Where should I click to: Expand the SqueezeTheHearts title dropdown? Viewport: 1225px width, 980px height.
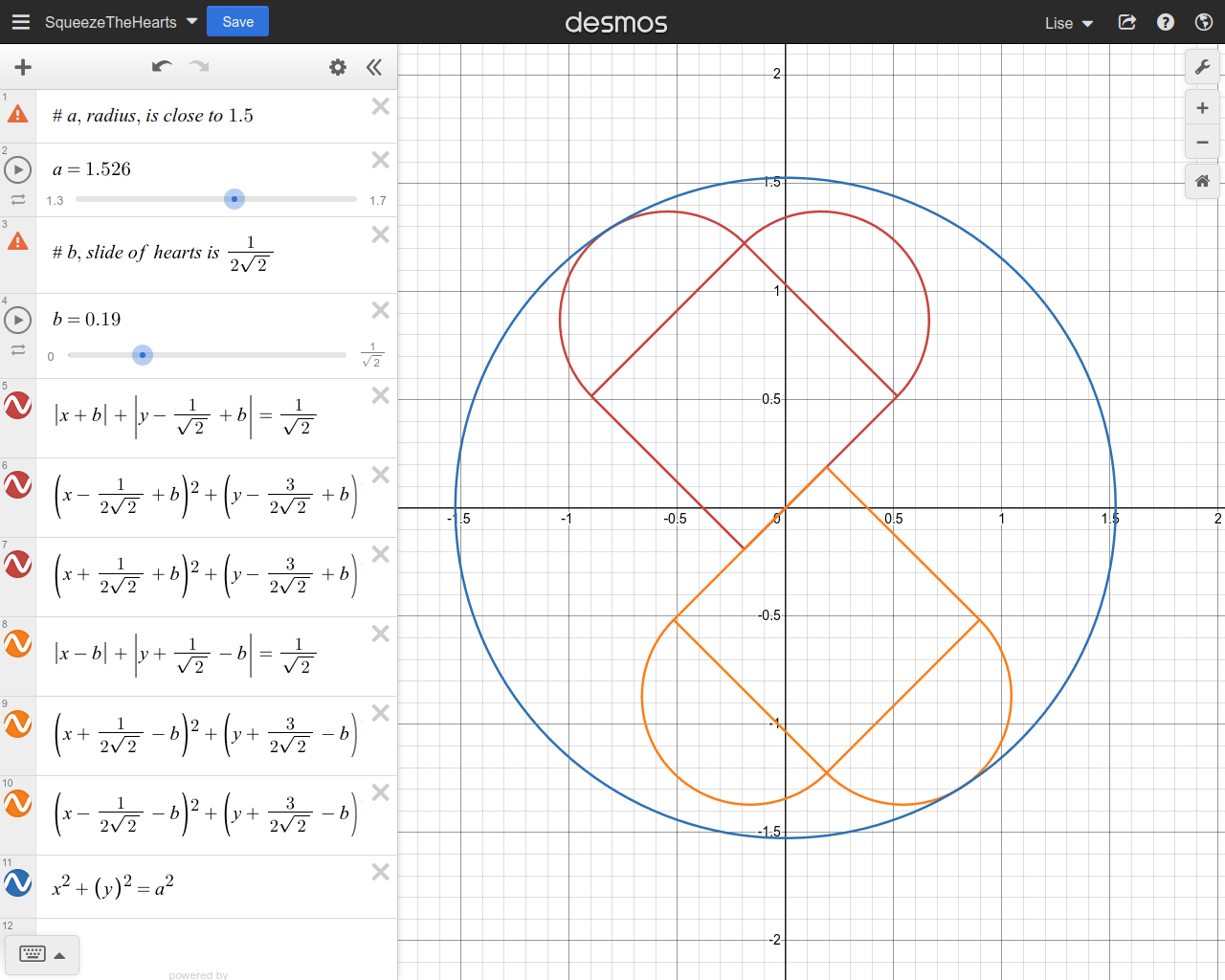point(192,21)
